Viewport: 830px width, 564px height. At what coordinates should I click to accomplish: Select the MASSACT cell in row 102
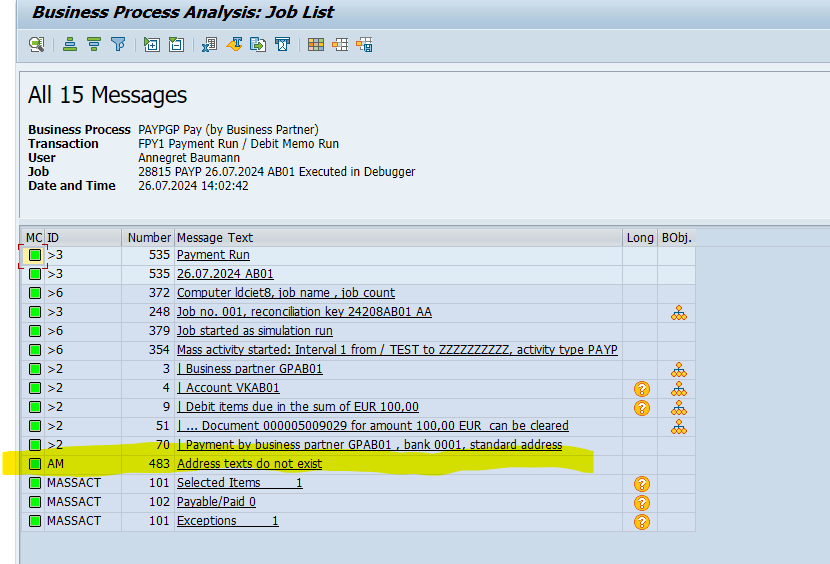coord(83,502)
